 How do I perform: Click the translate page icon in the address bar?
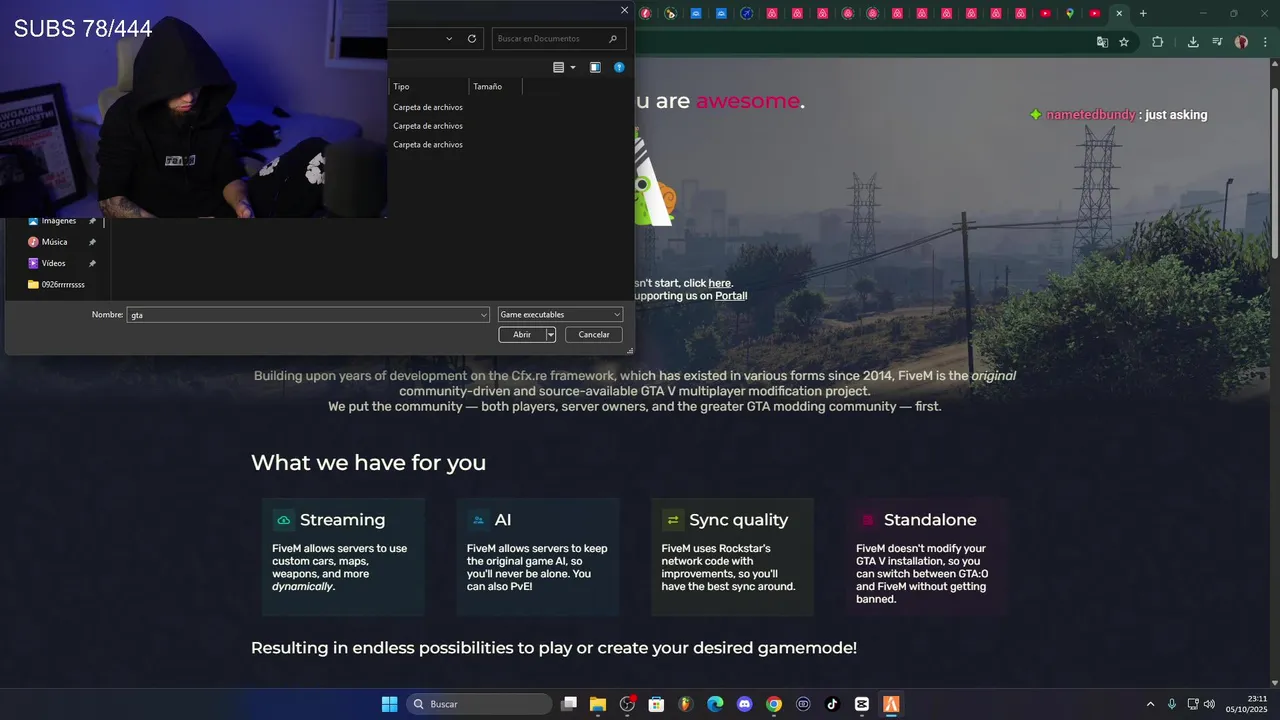tap(1102, 42)
